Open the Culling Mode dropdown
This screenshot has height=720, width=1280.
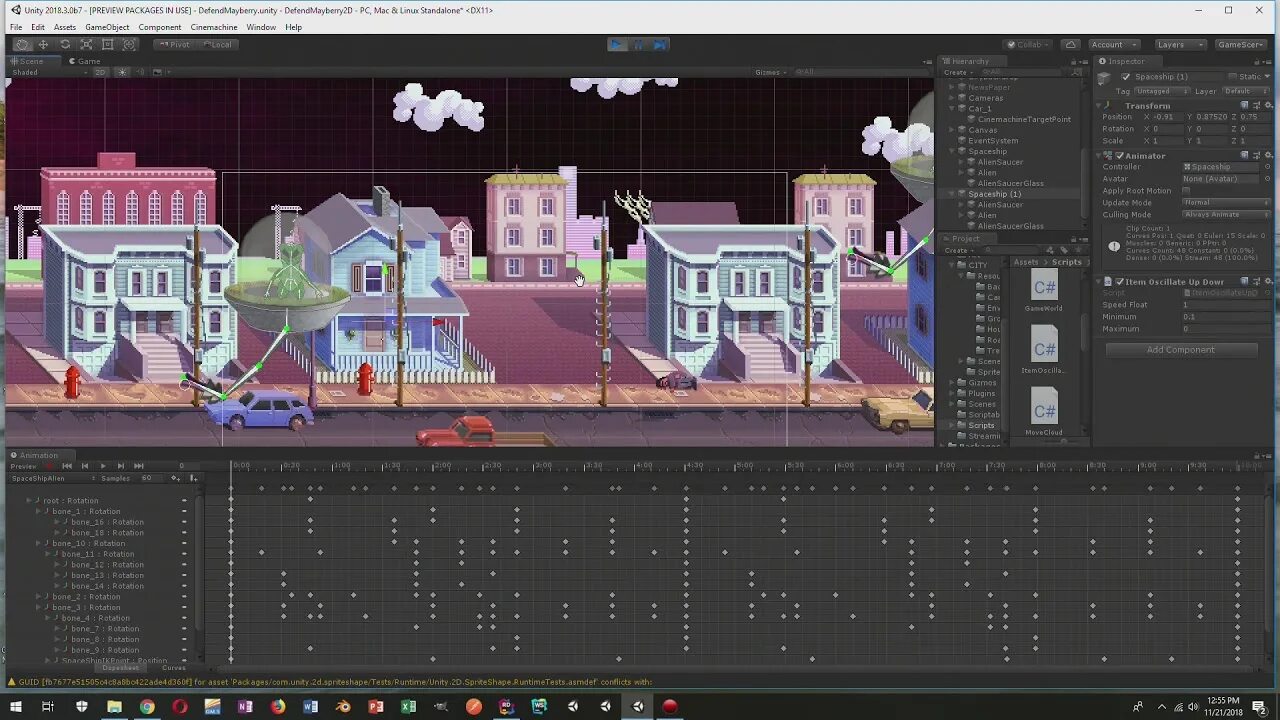click(1226, 214)
